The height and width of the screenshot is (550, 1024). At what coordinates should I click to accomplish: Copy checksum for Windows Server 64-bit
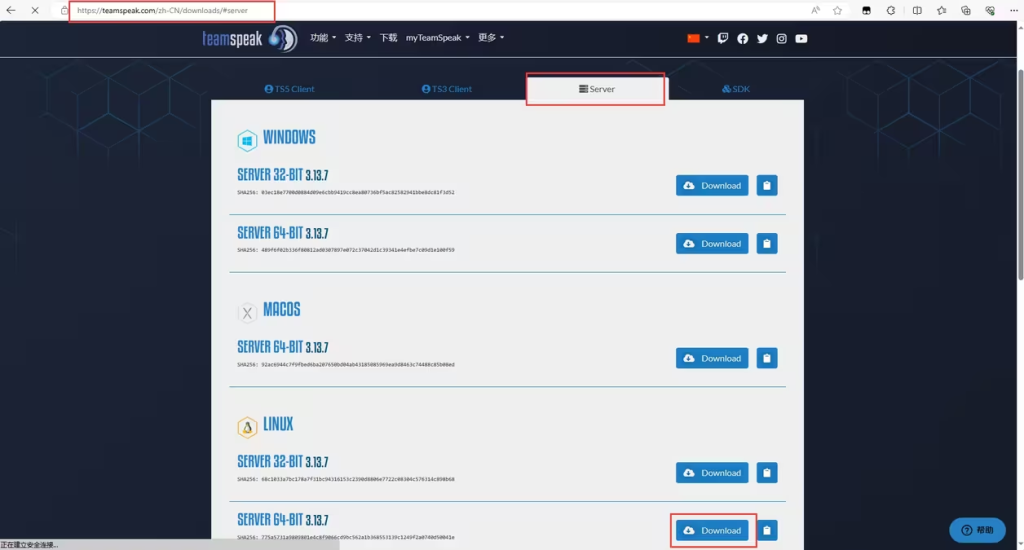coord(767,244)
